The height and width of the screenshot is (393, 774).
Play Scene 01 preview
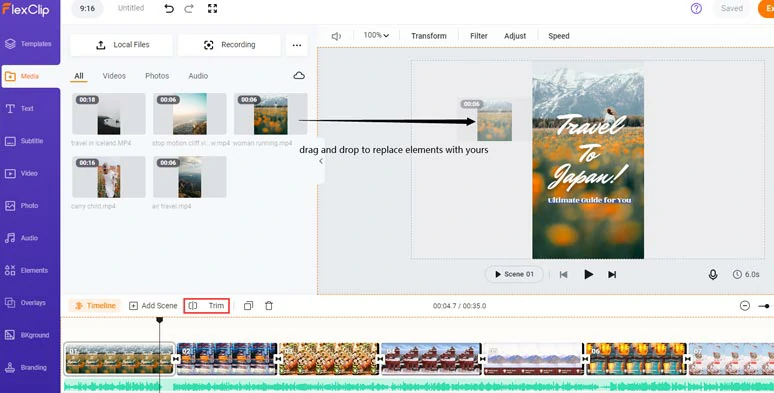coord(514,274)
